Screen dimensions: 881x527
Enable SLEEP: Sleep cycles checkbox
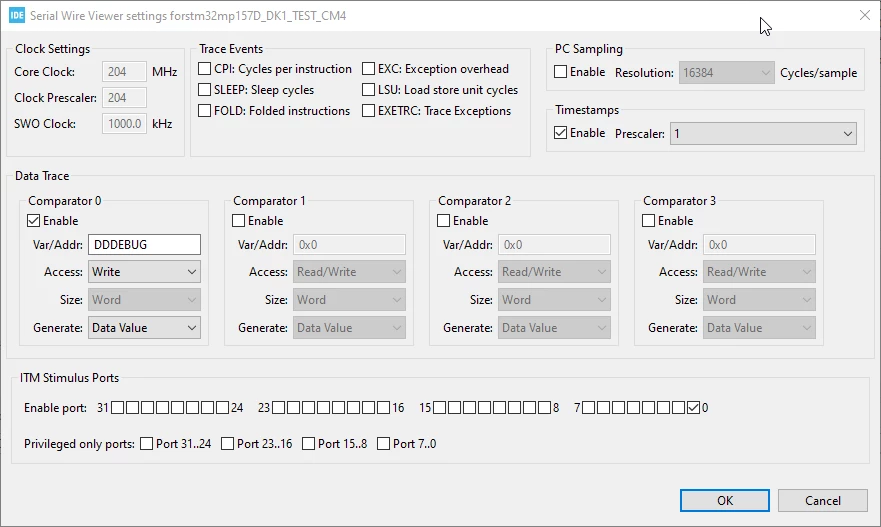205,90
